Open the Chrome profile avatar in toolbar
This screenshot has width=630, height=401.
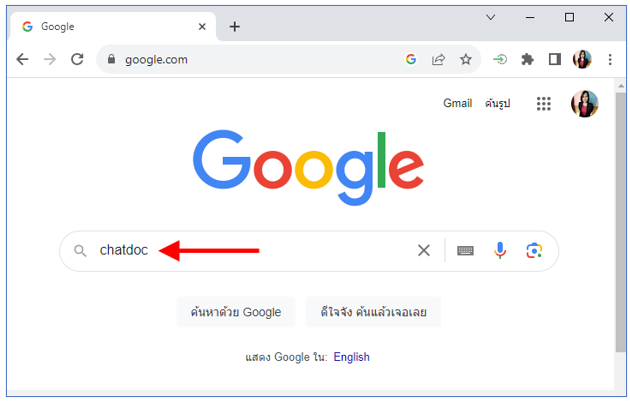pyautogui.click(x=582, y=59)
